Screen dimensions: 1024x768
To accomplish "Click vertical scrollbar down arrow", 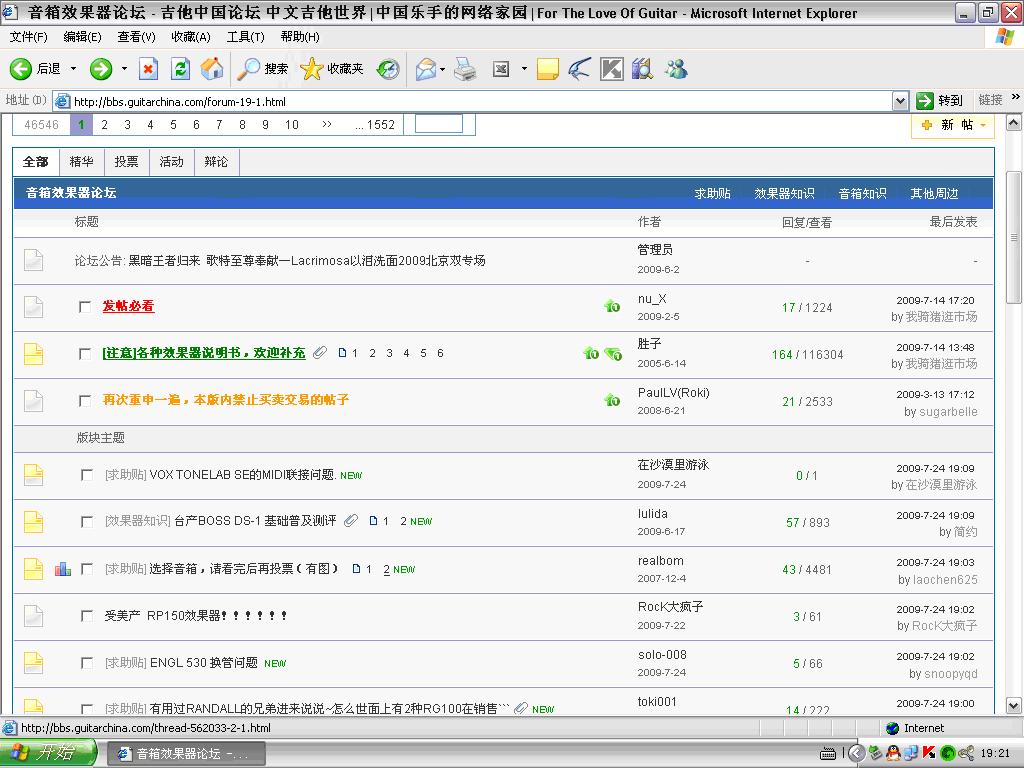I will point(1014,705).
